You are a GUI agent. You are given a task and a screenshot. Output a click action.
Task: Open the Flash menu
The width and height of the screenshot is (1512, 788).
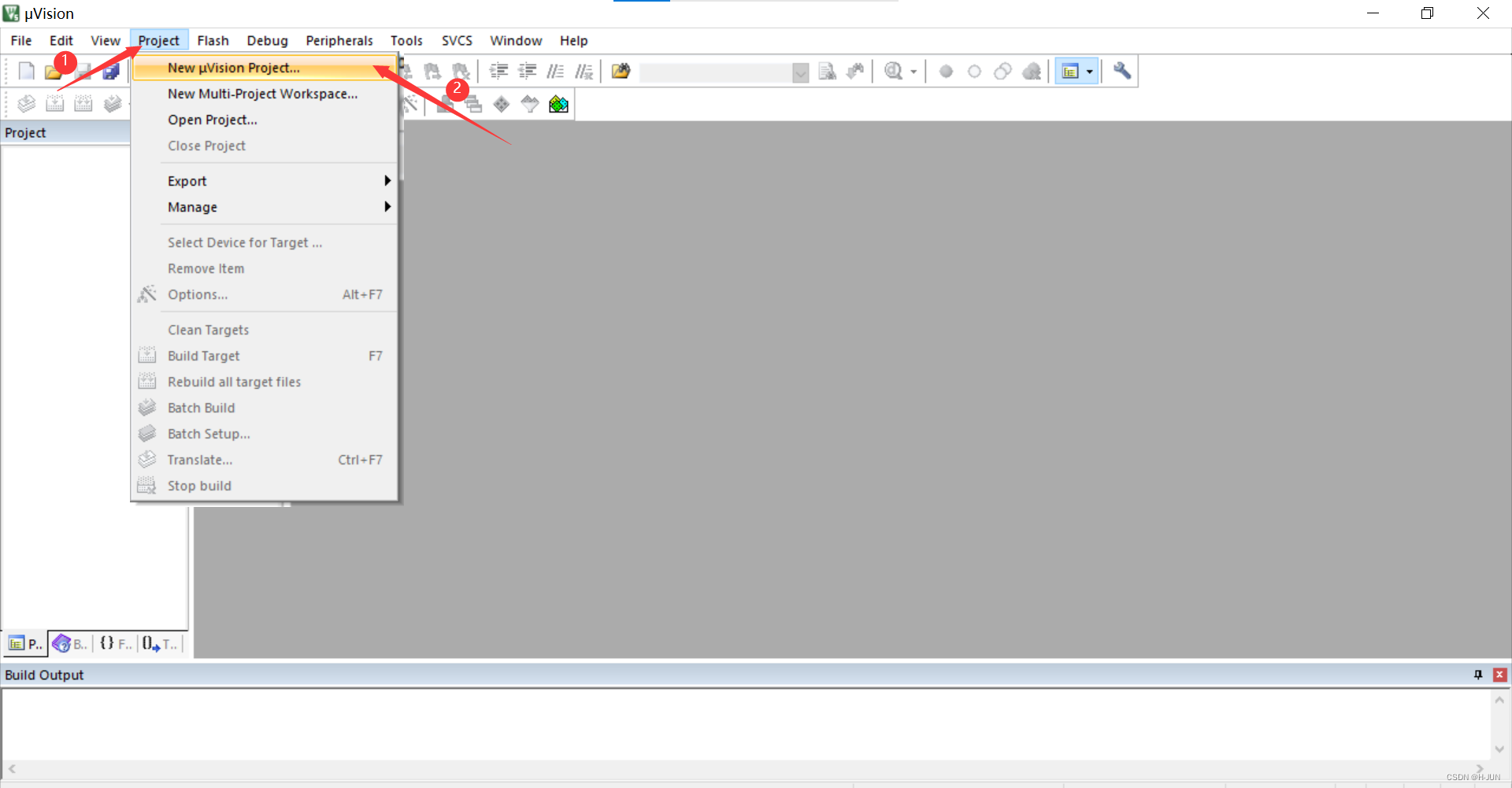(x=213, y=41)
